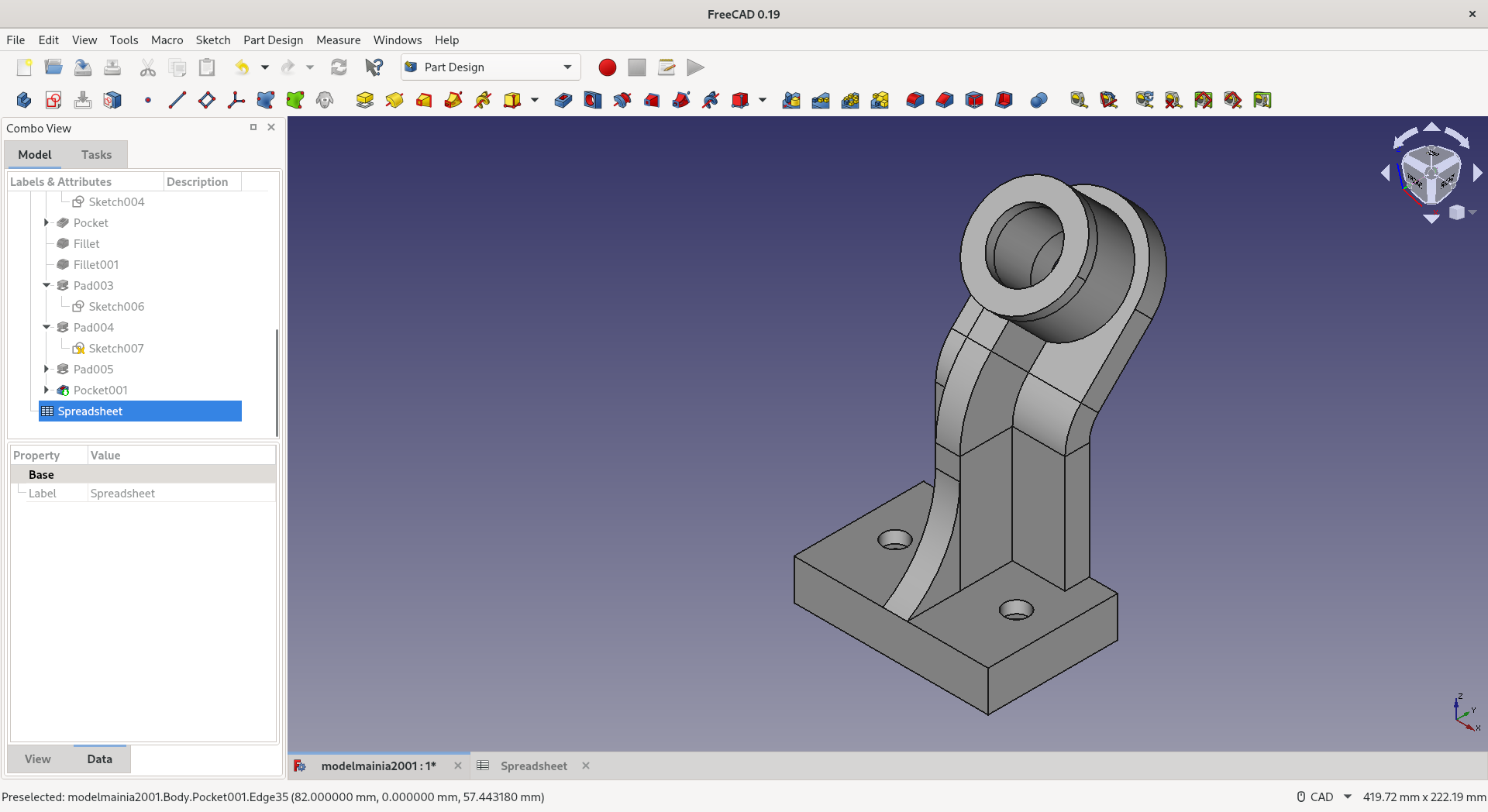
Task: Click the Pad tool icon
Action: 364,100
